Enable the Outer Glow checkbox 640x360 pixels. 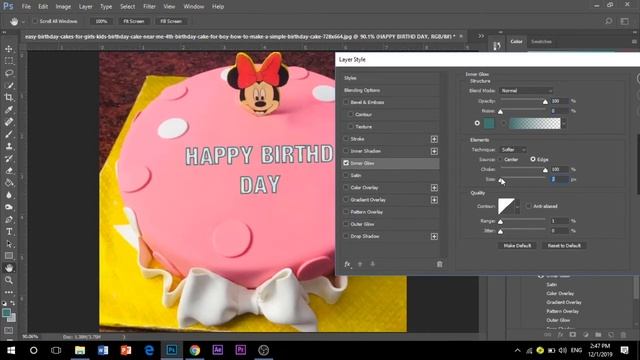coord(346,224)
